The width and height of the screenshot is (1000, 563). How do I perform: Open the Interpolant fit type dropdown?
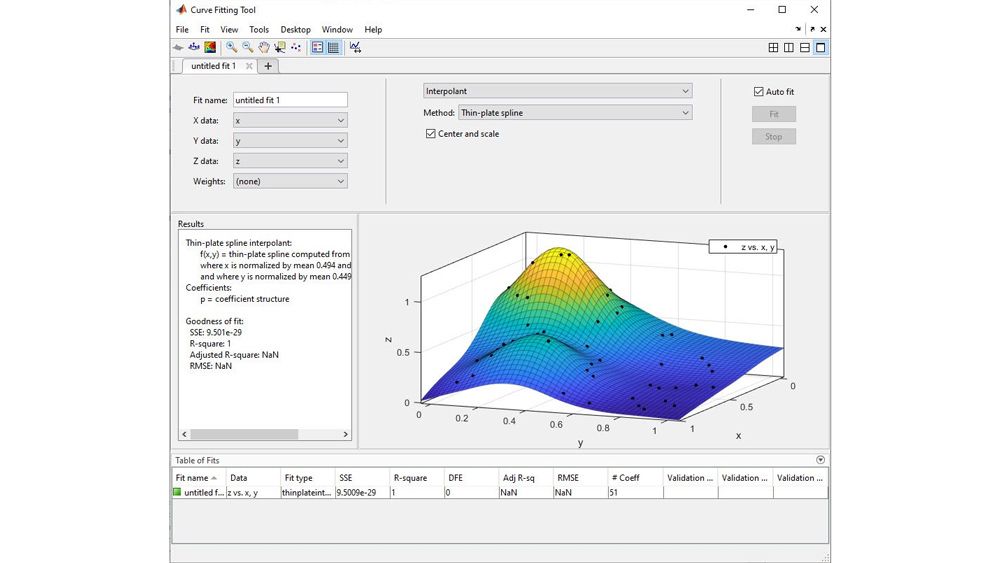[x=557, y=91]
